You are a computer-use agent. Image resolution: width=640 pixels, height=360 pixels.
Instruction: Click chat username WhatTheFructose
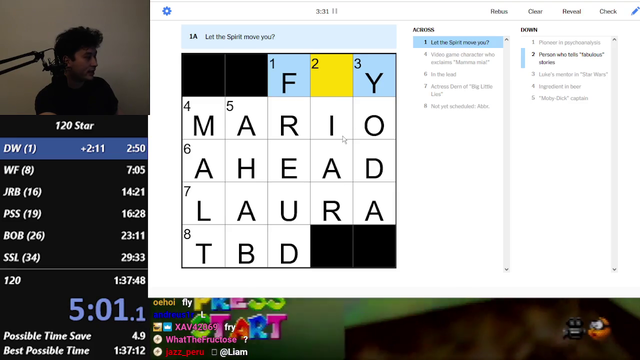[201, 340]
